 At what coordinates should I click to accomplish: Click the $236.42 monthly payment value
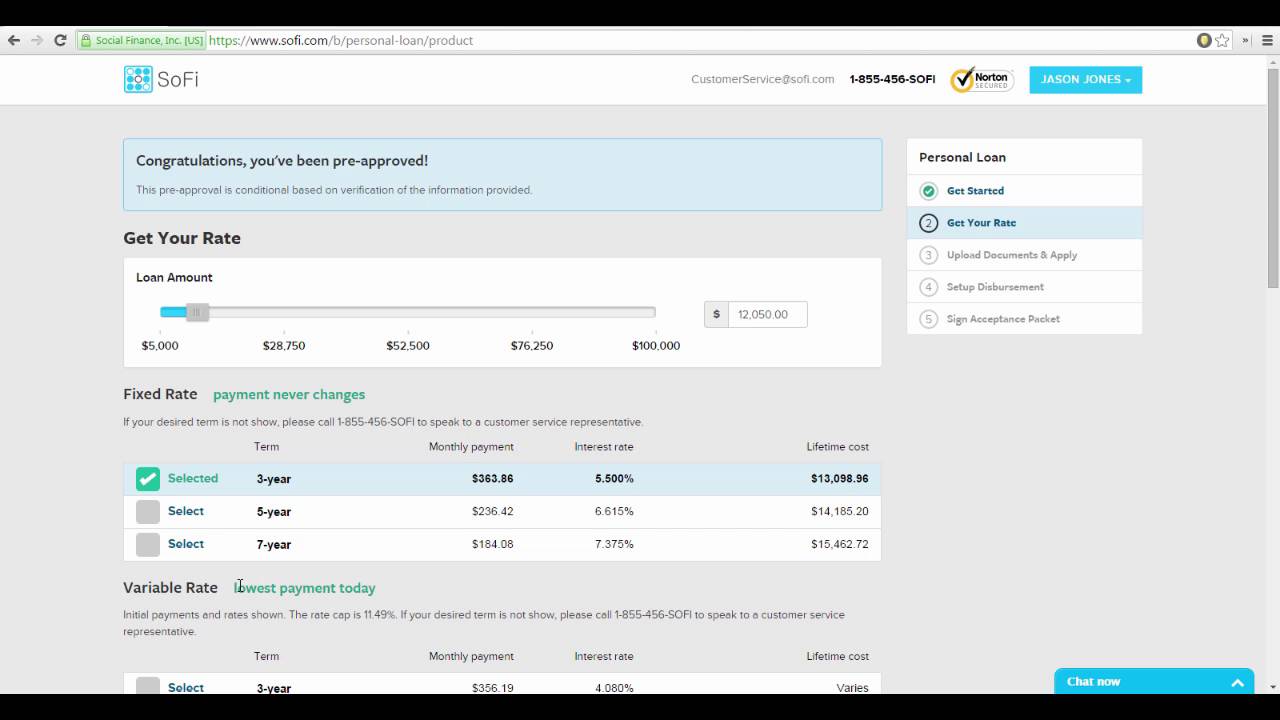(x=492, y=512)
